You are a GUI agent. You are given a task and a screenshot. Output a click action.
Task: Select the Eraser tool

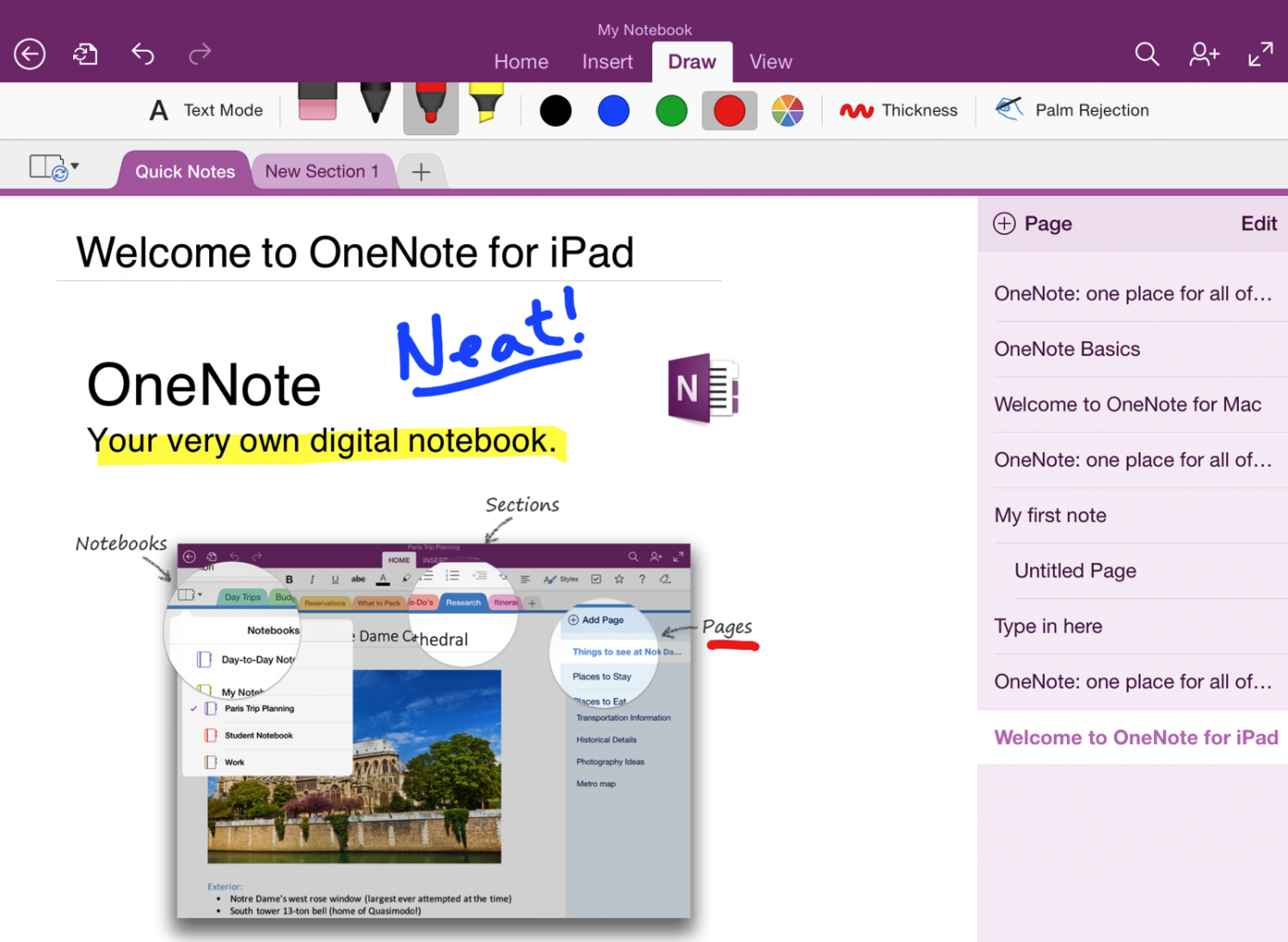tap(317, 103)
